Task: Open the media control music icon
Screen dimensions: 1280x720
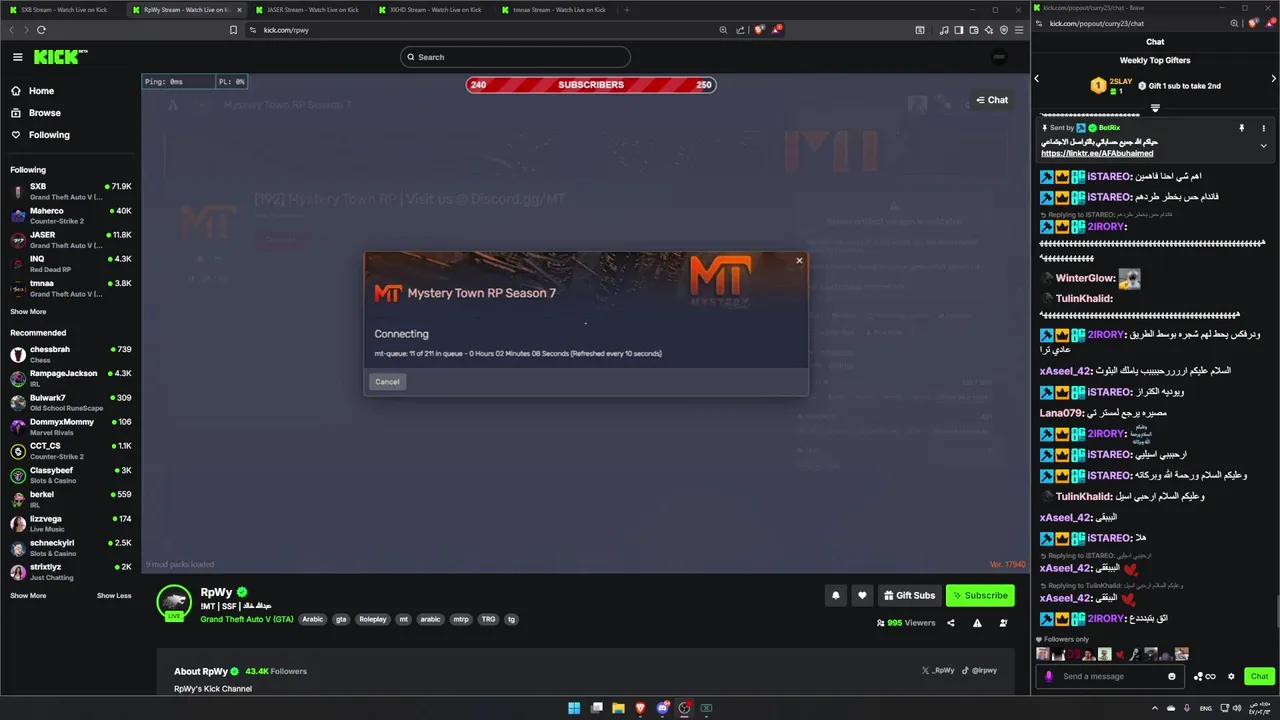Action: pyautogui.click(x=945, y=30)
